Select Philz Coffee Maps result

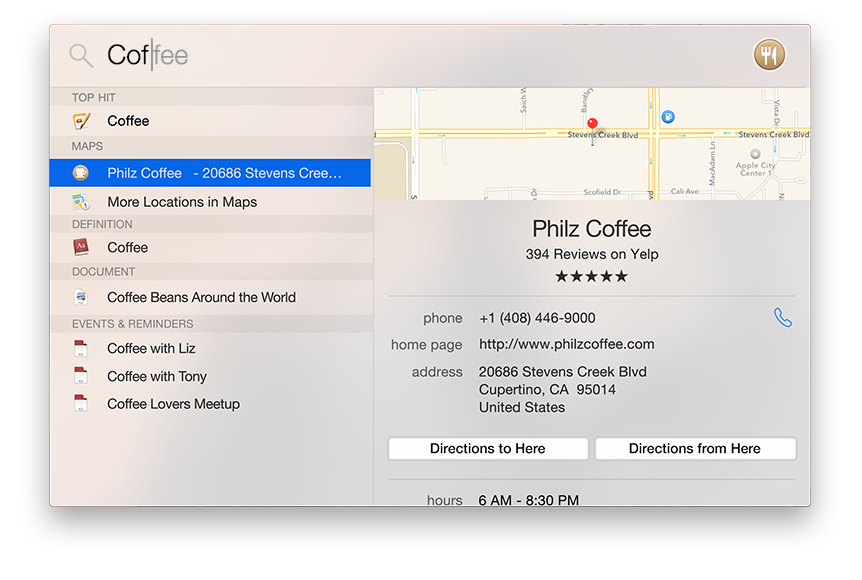(224, 173)
